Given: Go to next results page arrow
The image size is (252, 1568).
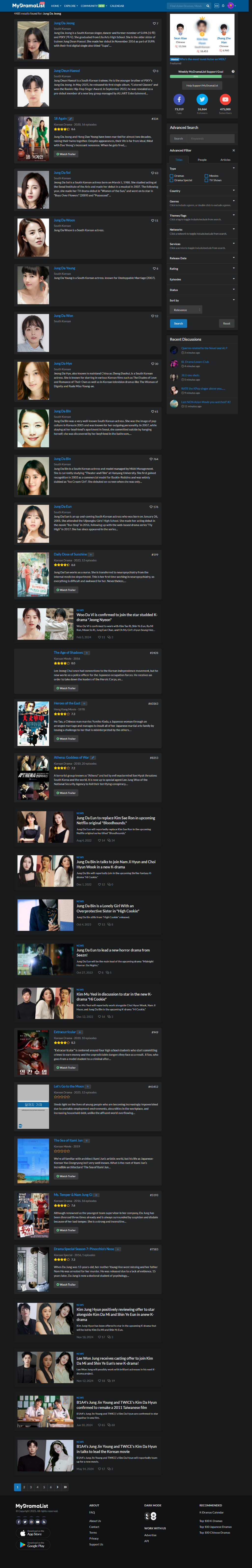Looking at the screenshot, I should 58,1487.
